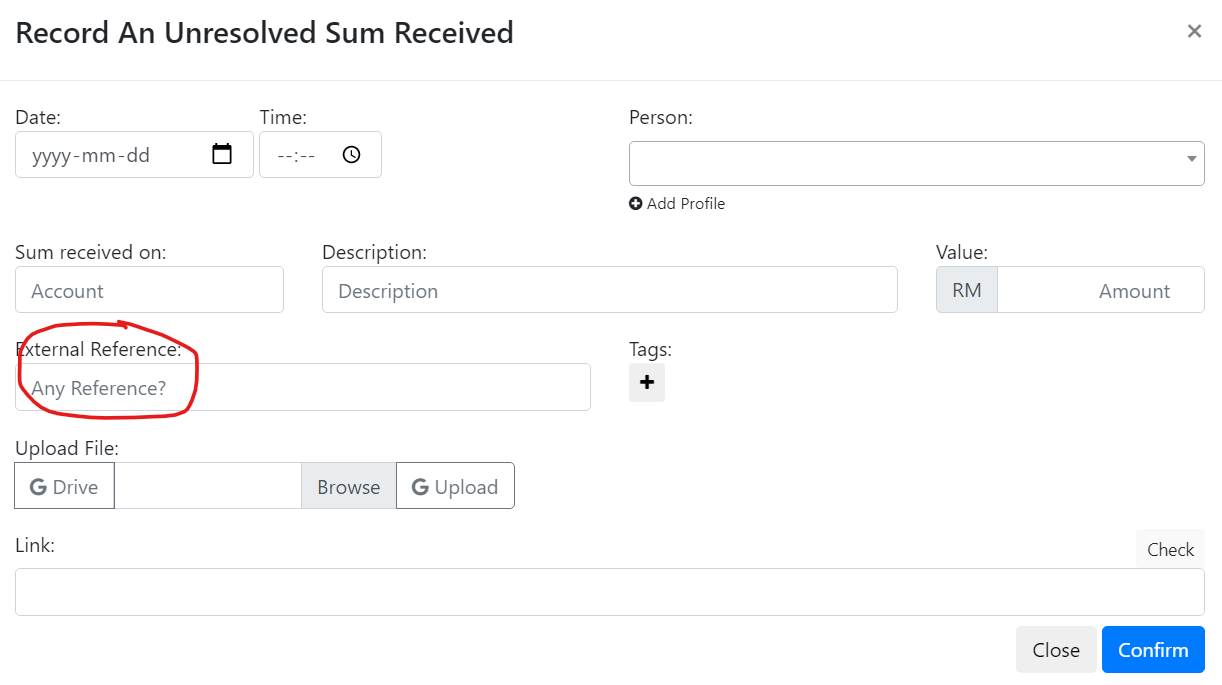Image resolution: width=1222 pixels, height=685 pixels.
Task: Open the time picker clock icon
Action: (351, 155)
